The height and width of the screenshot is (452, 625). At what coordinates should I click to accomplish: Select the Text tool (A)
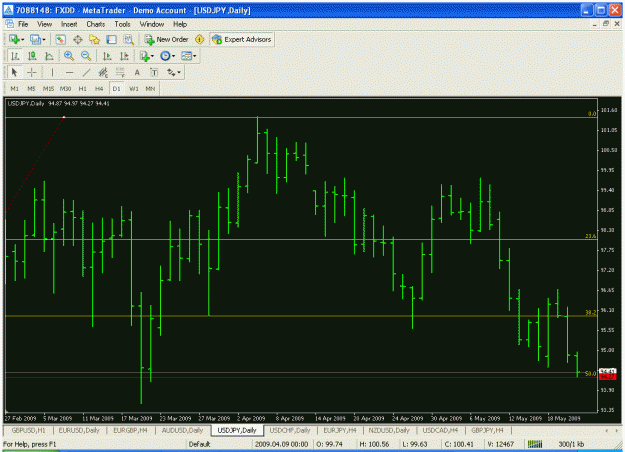click(137, 73)
